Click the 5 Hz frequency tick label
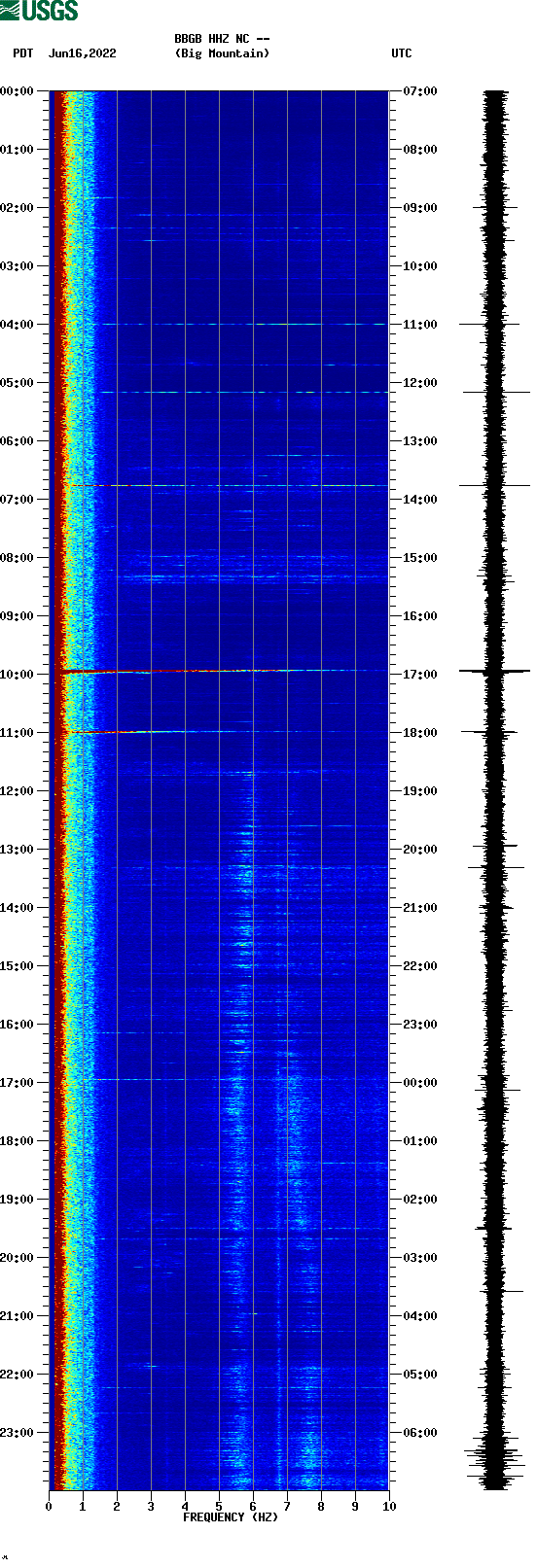 coord(219,1507)
